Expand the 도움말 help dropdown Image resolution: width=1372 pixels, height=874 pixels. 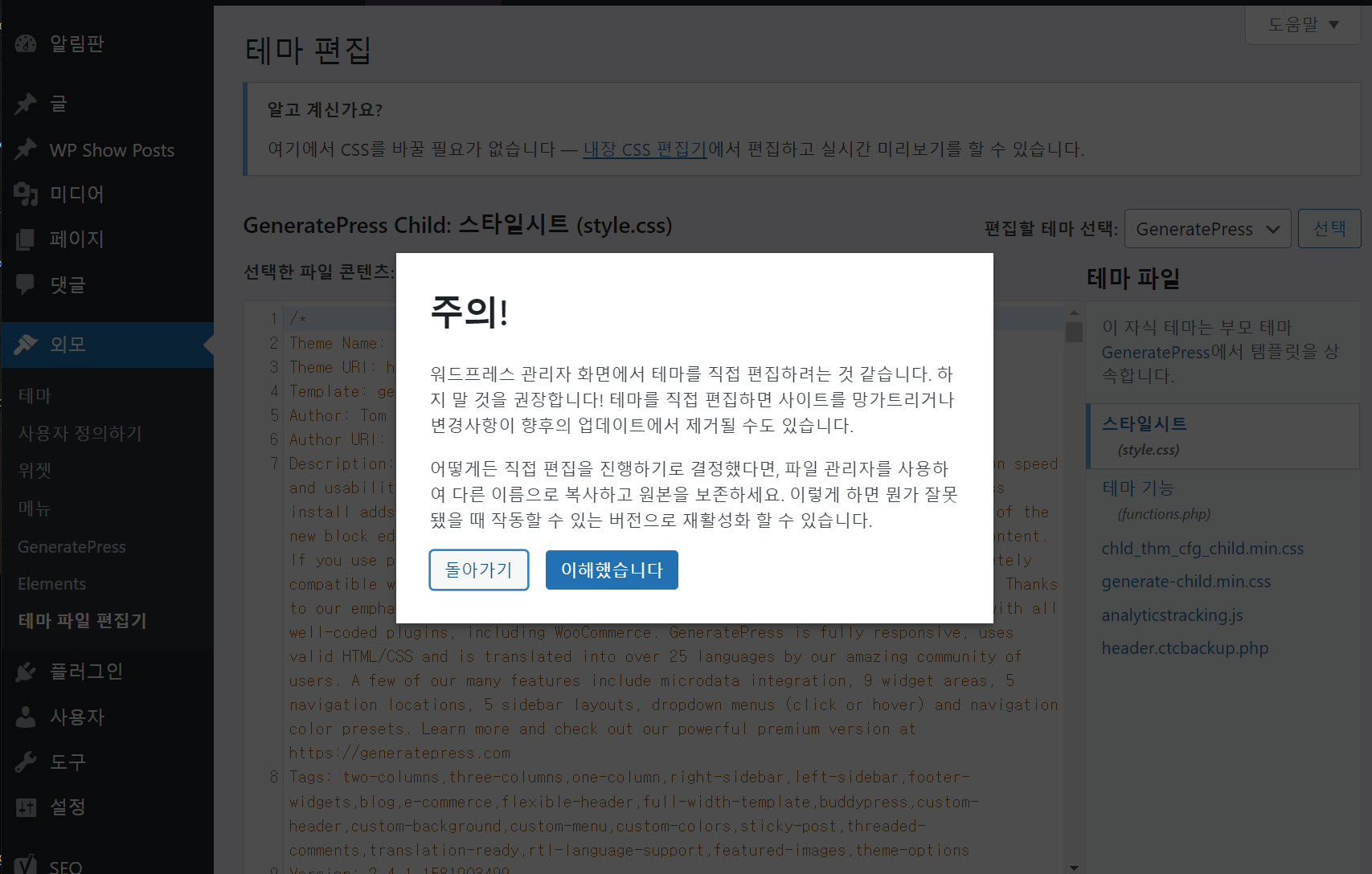tap(1302, 25)
